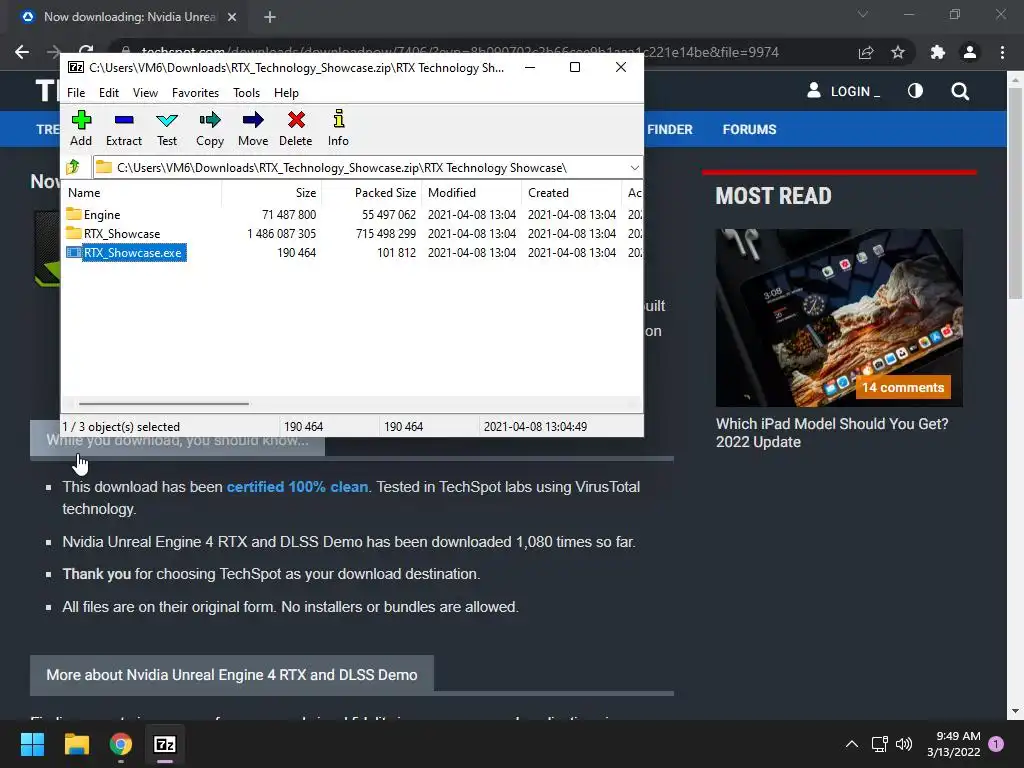Sort by the Name column header
Image resolution: width=1024 pixels, height=768 pixels.
point(142,193)
